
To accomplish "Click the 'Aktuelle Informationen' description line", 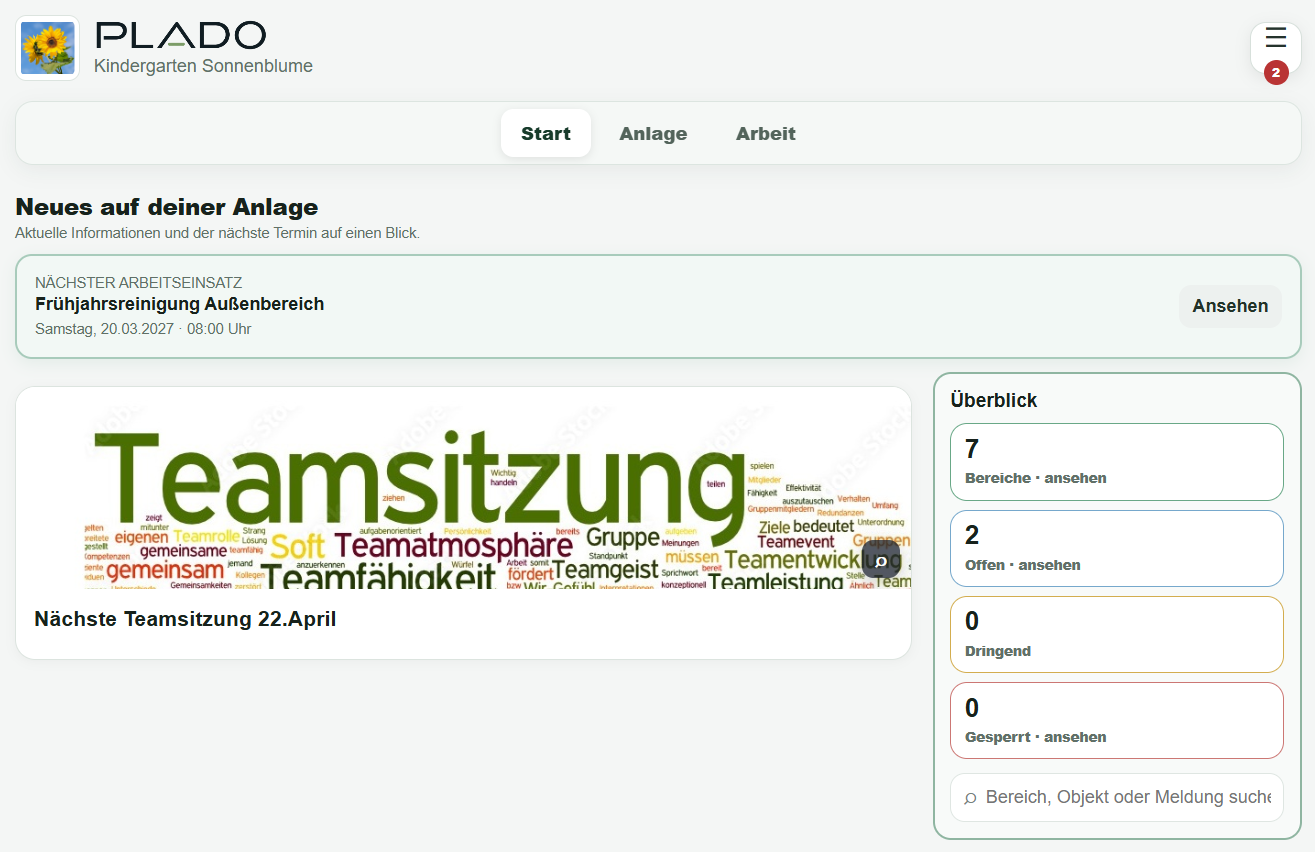I will (218, 233).
